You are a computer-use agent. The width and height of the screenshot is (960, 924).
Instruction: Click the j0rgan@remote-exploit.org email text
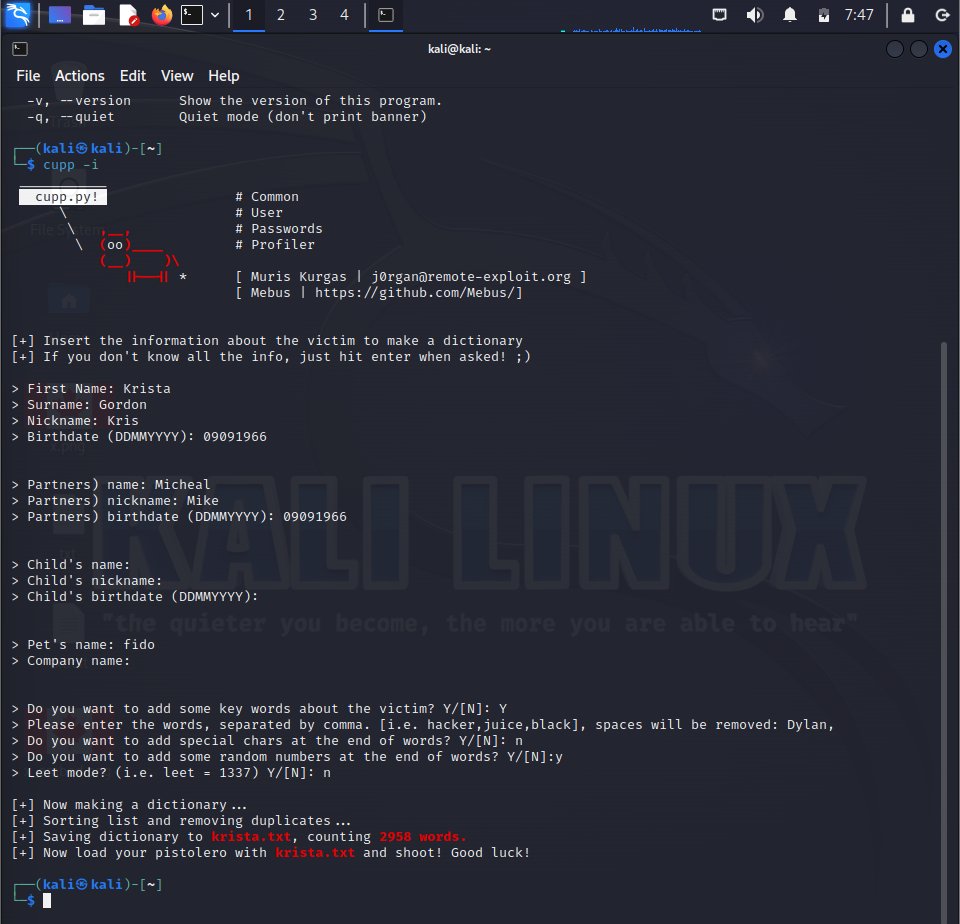pos(471,277)
